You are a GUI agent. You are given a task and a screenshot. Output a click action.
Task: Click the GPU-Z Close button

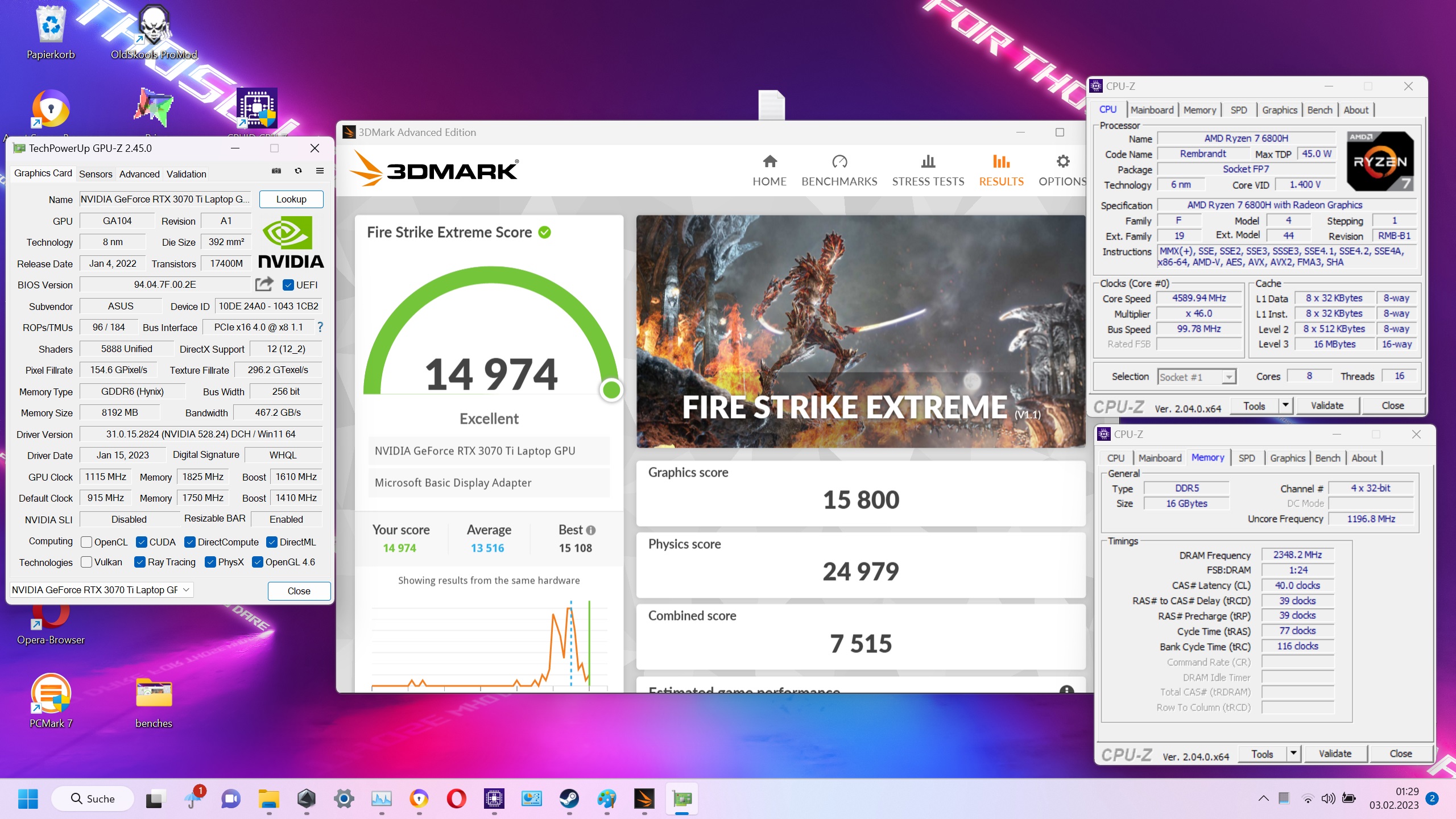coord(299,591)
